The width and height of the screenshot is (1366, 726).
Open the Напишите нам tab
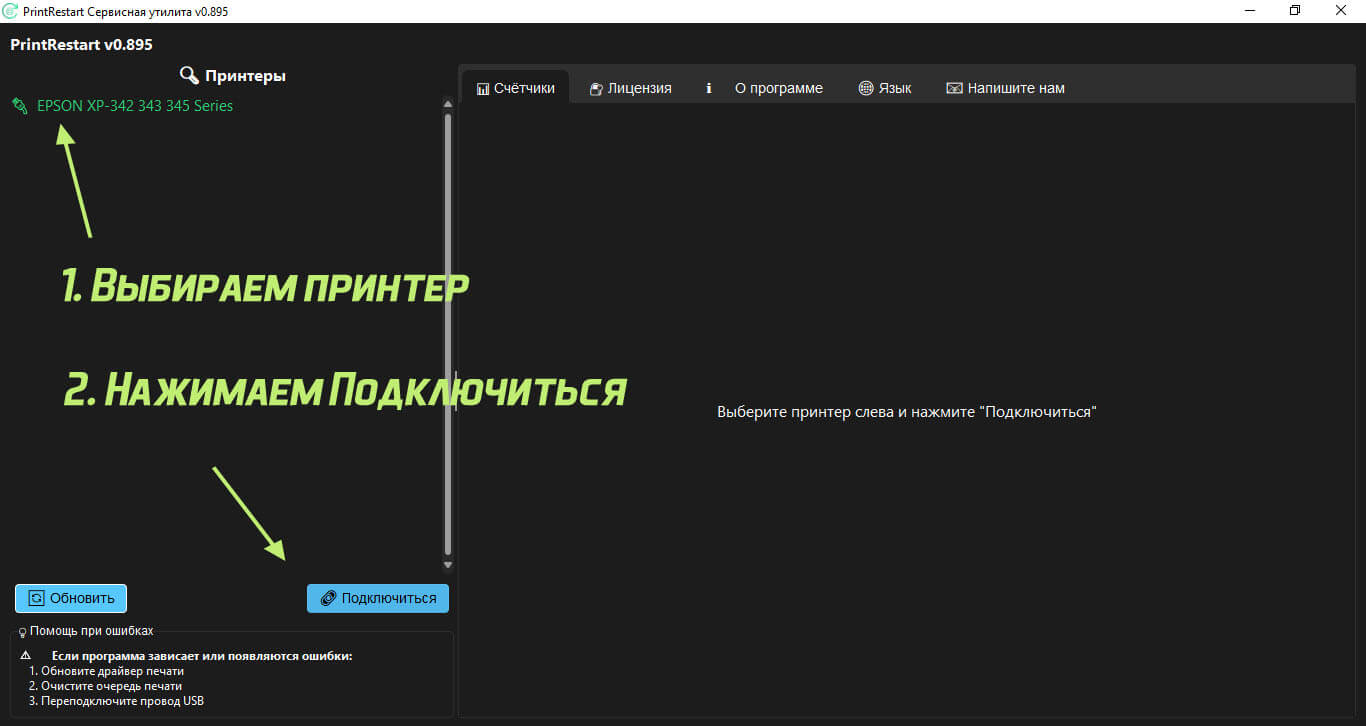(1005, 88)
